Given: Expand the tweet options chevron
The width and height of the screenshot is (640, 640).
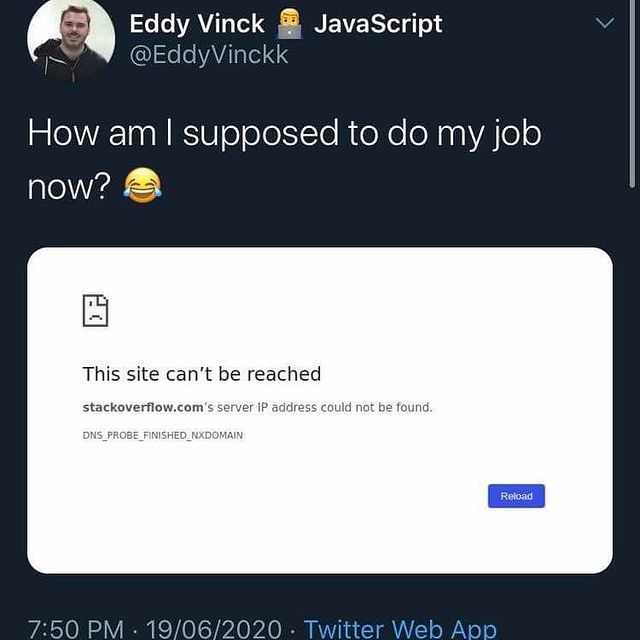Looking at the screenshot, I should pyautogui.click(x=604, y=23).
